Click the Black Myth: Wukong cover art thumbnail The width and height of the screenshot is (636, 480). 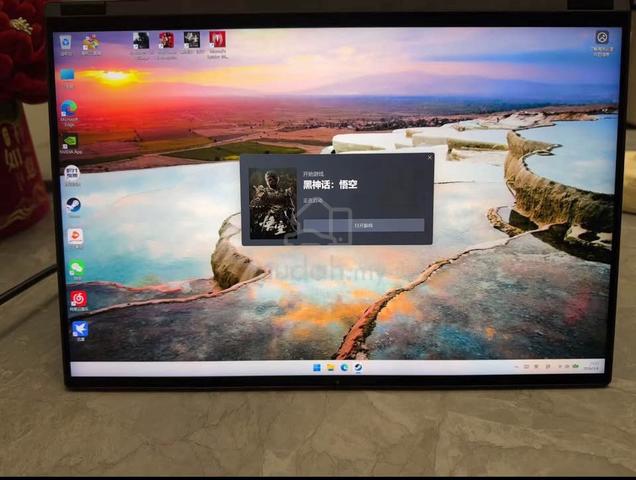(x=273, y=203)
